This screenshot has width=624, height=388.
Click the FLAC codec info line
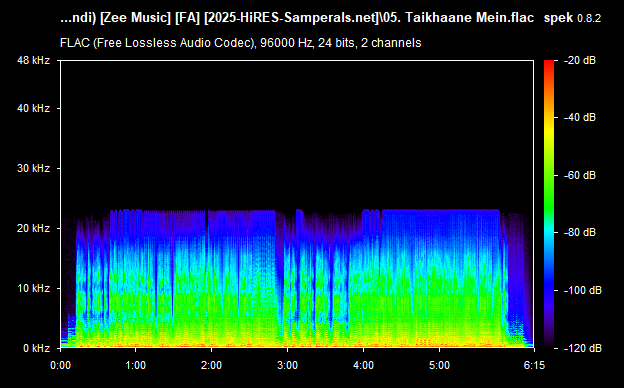(240, 43)
